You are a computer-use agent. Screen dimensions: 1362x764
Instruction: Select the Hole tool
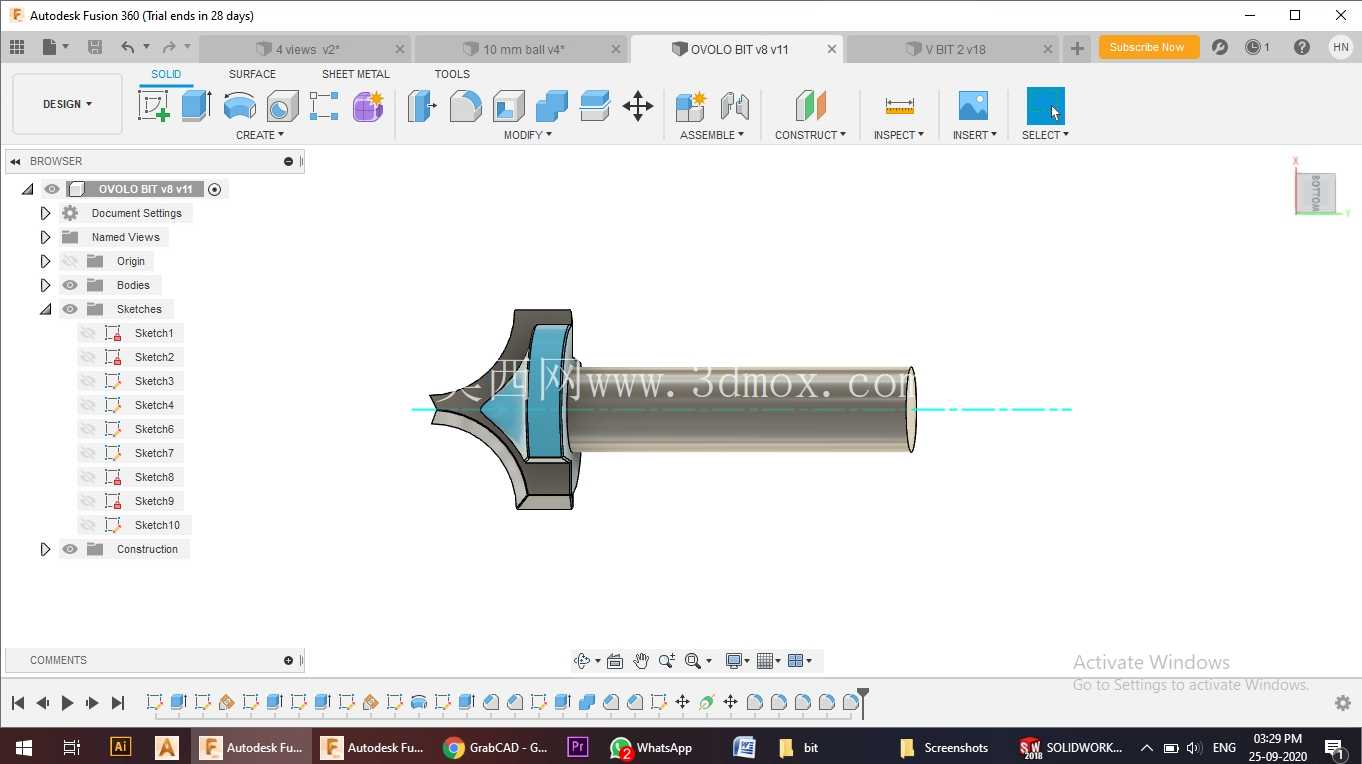pos(282,106)
